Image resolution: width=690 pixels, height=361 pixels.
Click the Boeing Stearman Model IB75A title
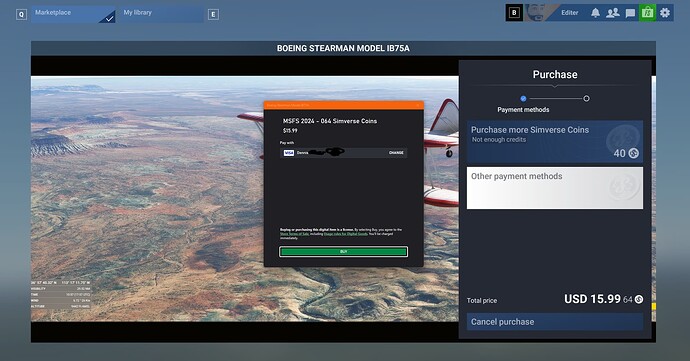point(343,48)
